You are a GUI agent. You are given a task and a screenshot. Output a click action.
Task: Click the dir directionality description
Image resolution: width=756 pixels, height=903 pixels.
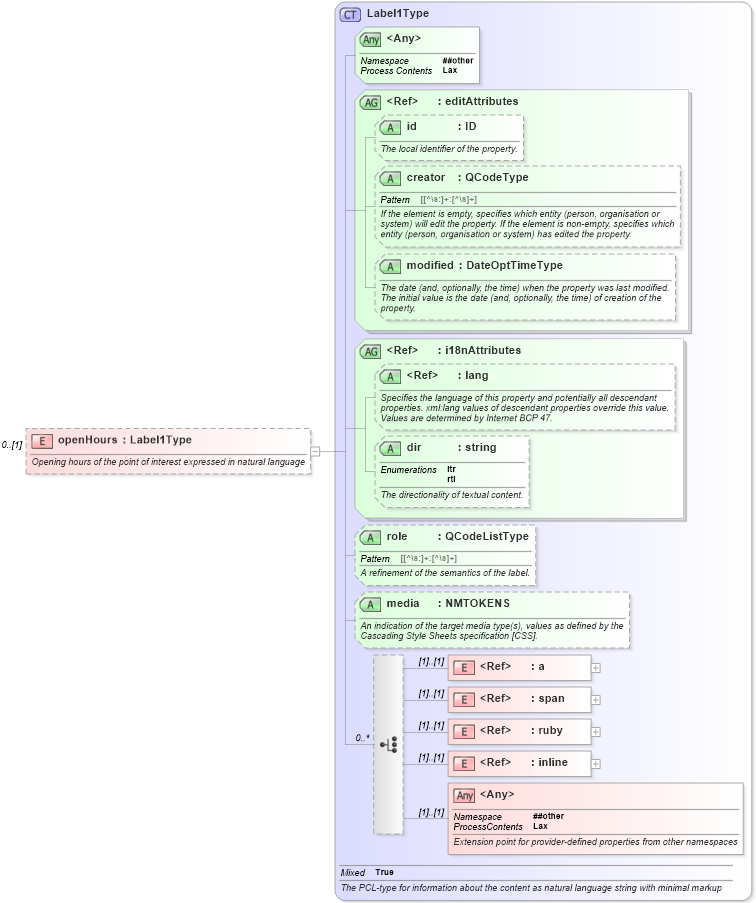pyautogui.click(x=452, y=495)
